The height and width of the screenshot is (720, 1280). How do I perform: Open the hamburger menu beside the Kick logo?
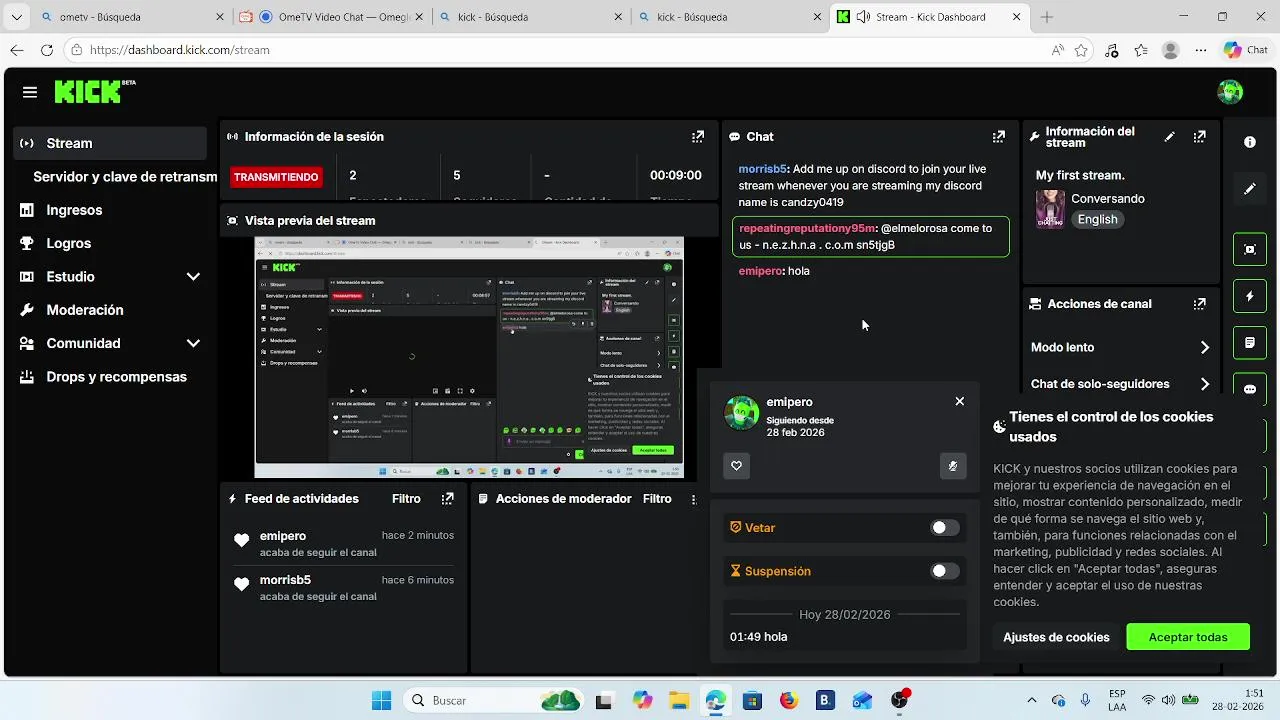point(30,92)
